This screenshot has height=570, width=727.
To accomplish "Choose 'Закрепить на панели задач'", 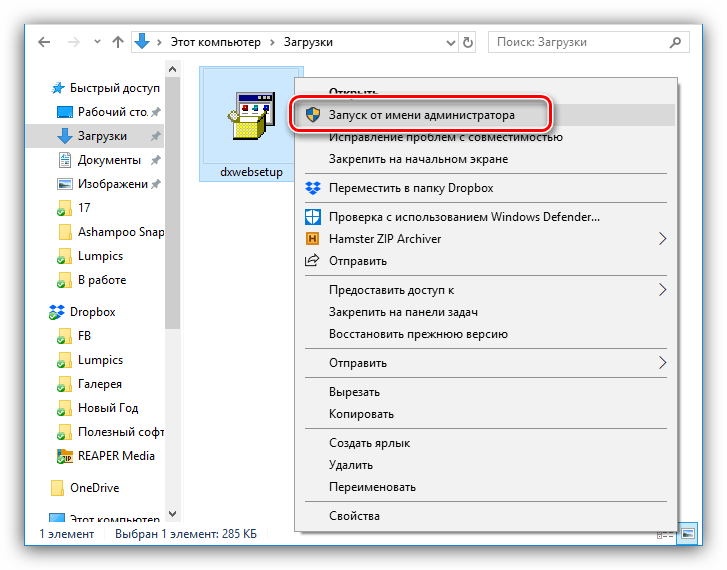I will coord(403,312).
